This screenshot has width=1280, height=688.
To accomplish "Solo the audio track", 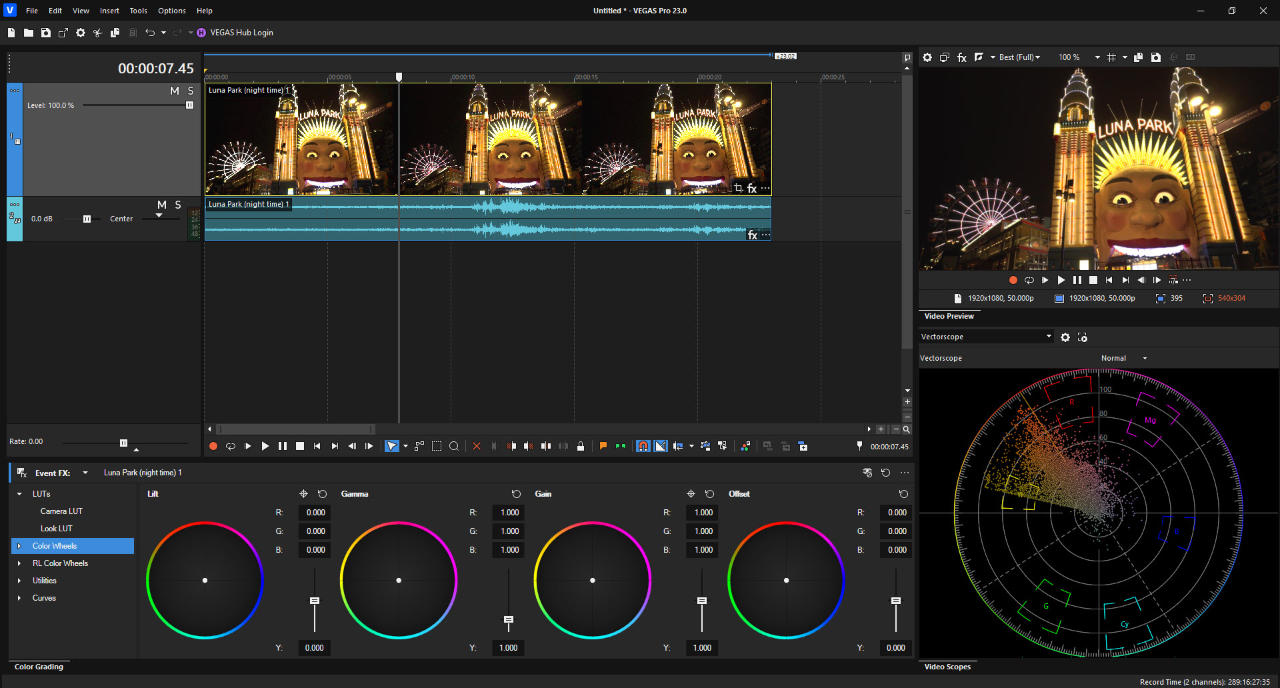I will tap(178, 205).
